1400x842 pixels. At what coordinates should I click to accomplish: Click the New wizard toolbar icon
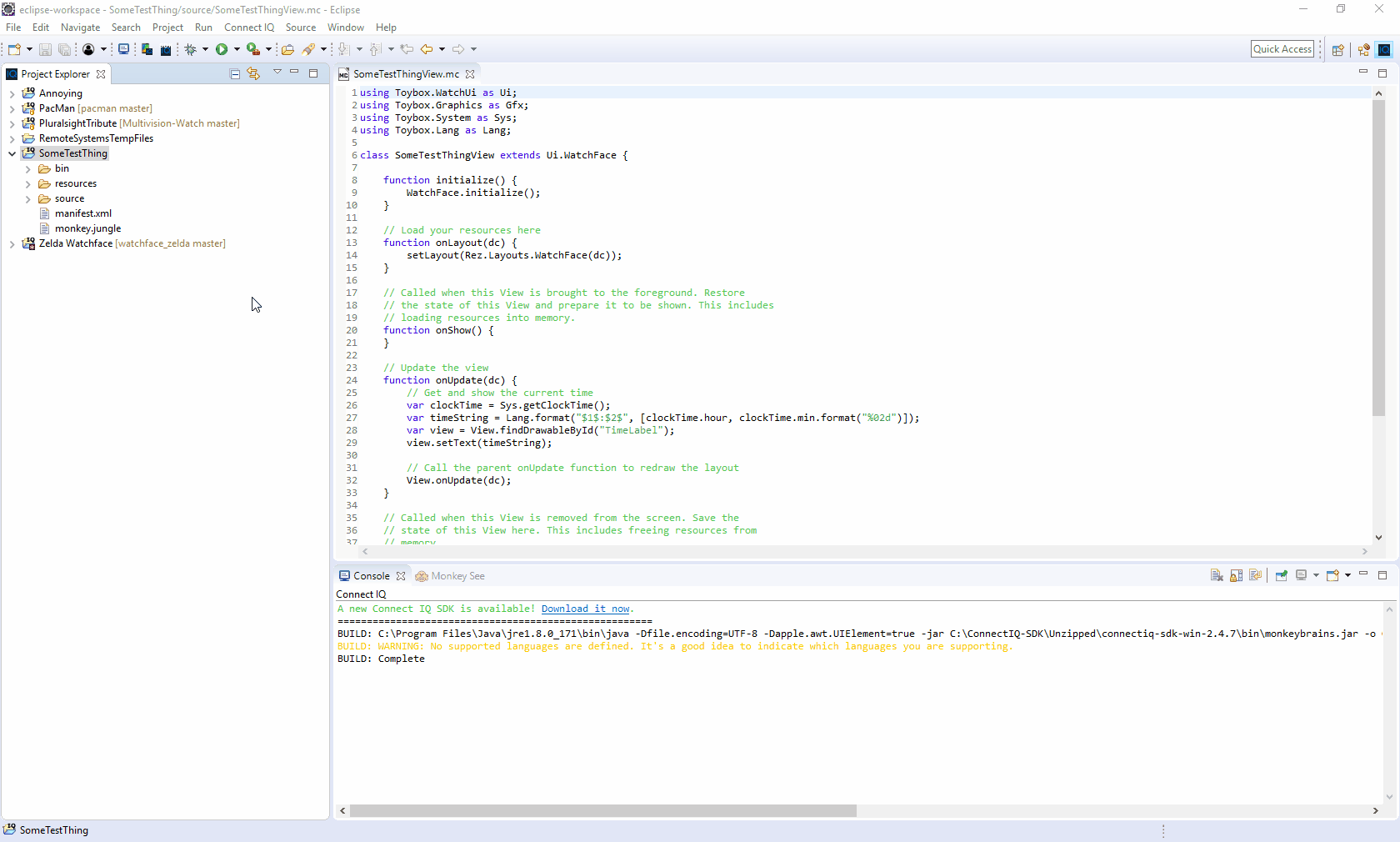(14, 49)
